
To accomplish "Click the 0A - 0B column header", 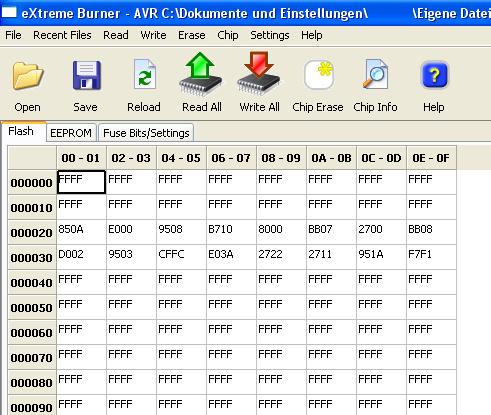I will tap(331, 158).
